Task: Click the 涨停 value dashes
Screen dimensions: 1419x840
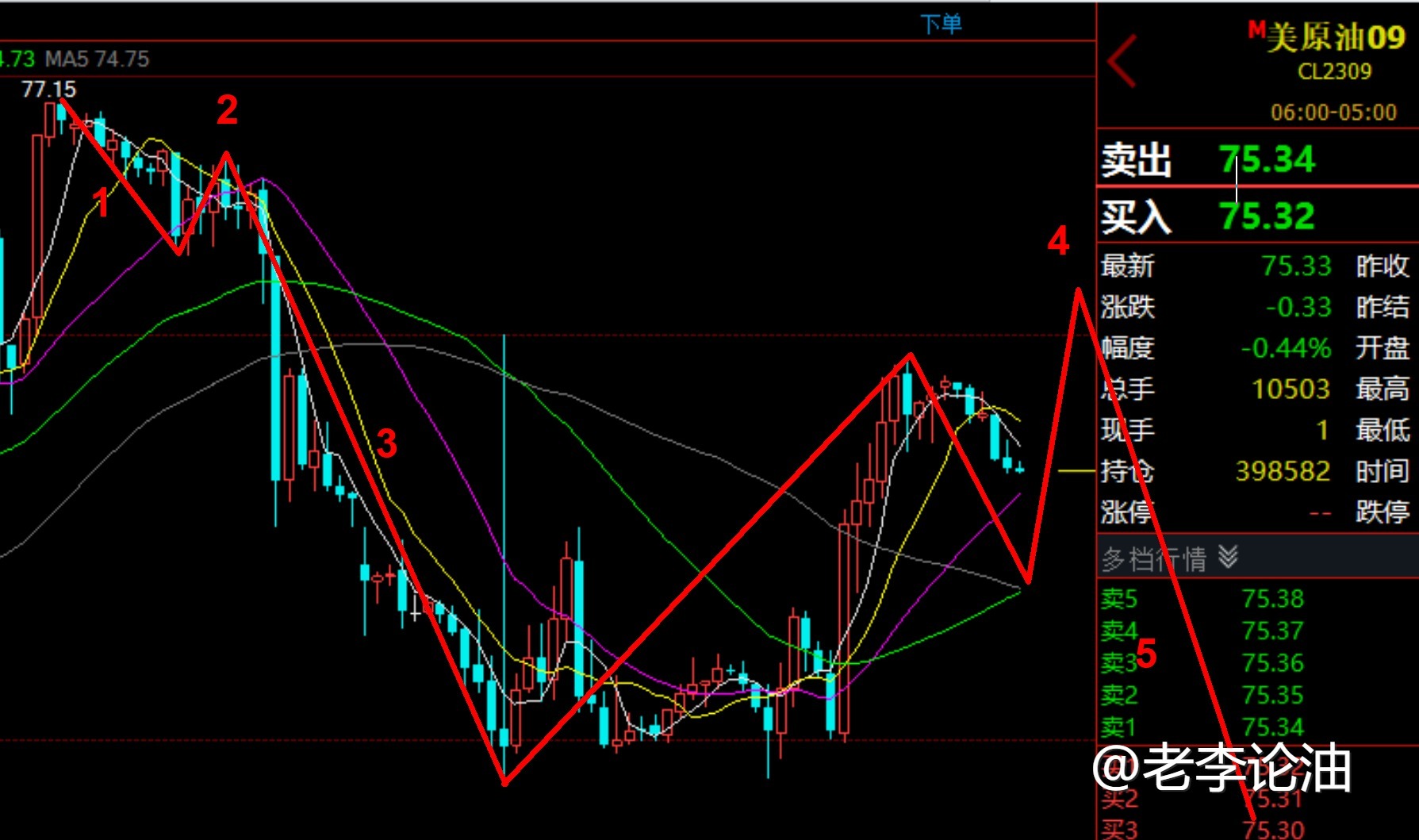Action: 1320,514
